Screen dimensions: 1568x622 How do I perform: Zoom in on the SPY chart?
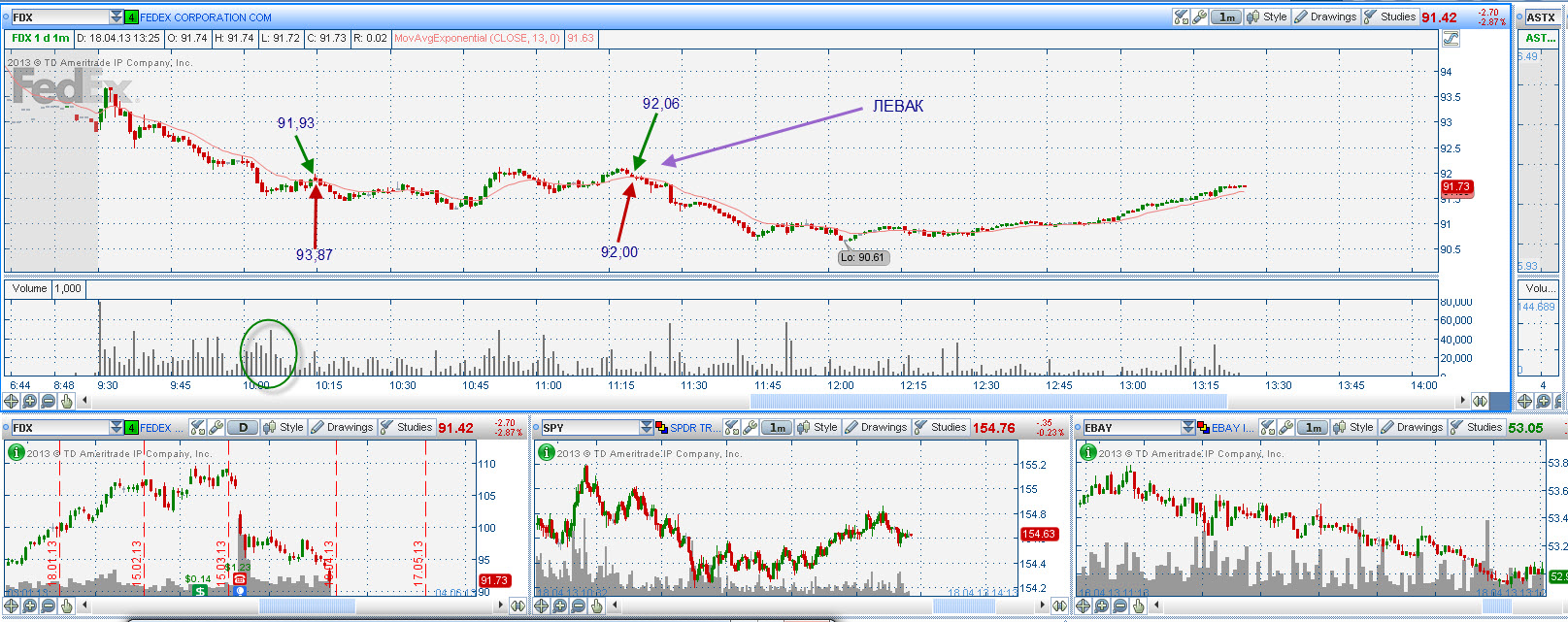(560, 606)
